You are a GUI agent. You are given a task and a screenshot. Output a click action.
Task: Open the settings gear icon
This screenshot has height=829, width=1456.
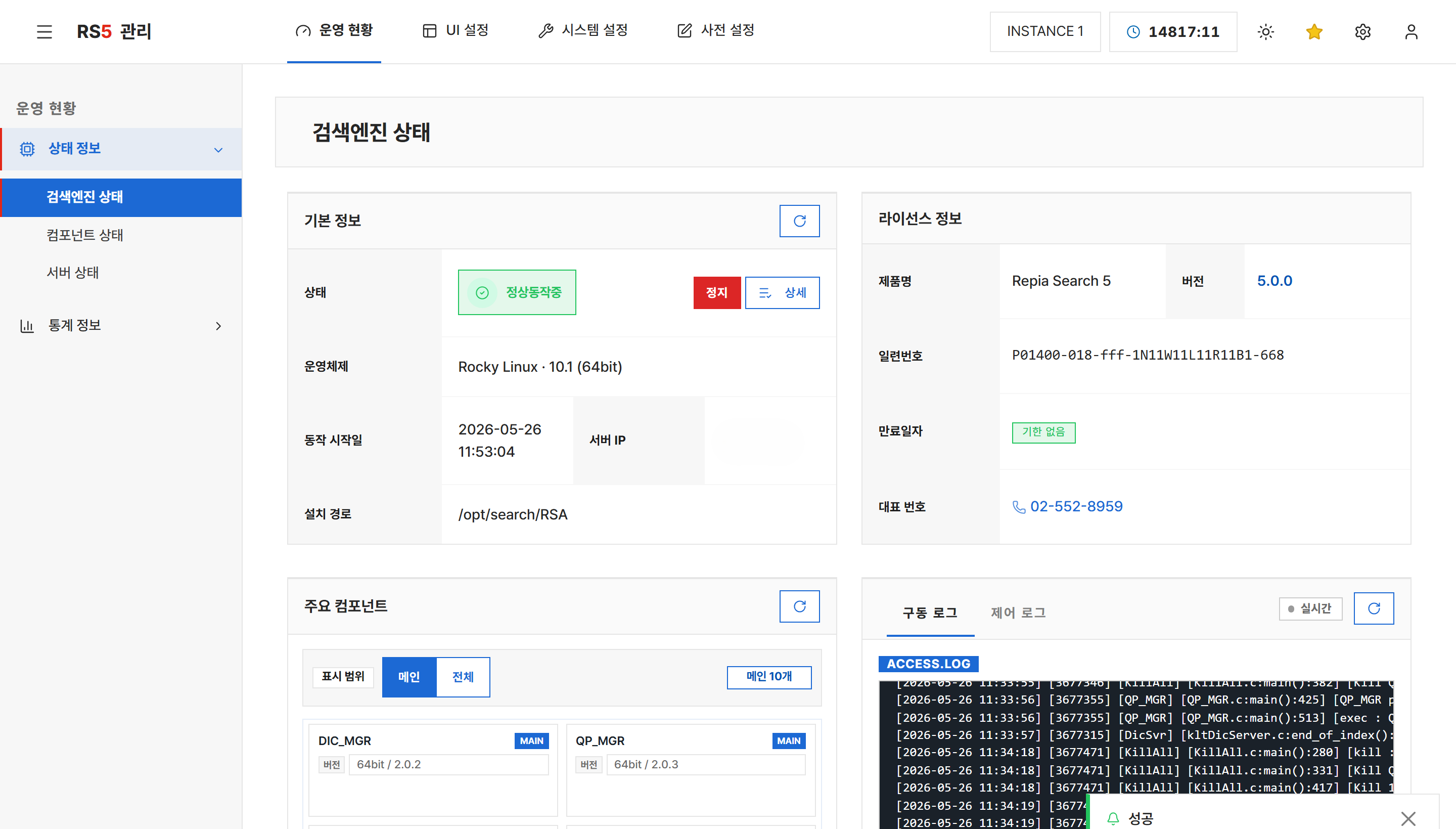point(1362,32)
